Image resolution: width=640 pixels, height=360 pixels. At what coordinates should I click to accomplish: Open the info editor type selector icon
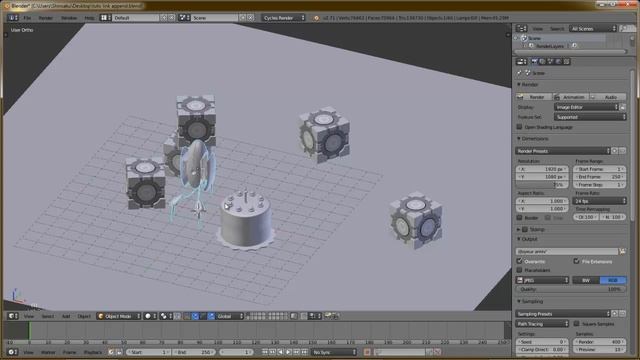pyautogui.click(x=13, y=18)
